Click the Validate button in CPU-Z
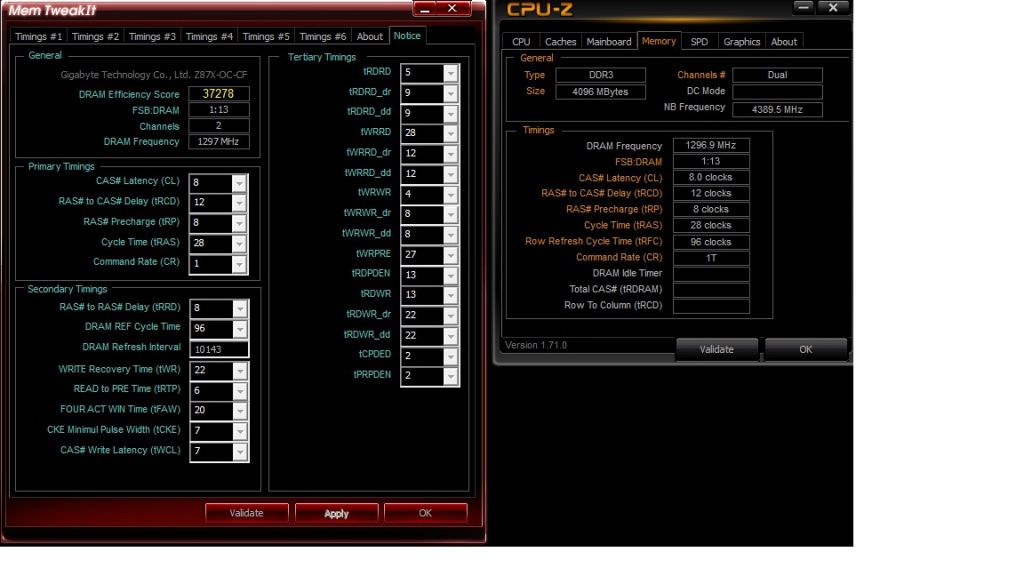 pos(716,349)
